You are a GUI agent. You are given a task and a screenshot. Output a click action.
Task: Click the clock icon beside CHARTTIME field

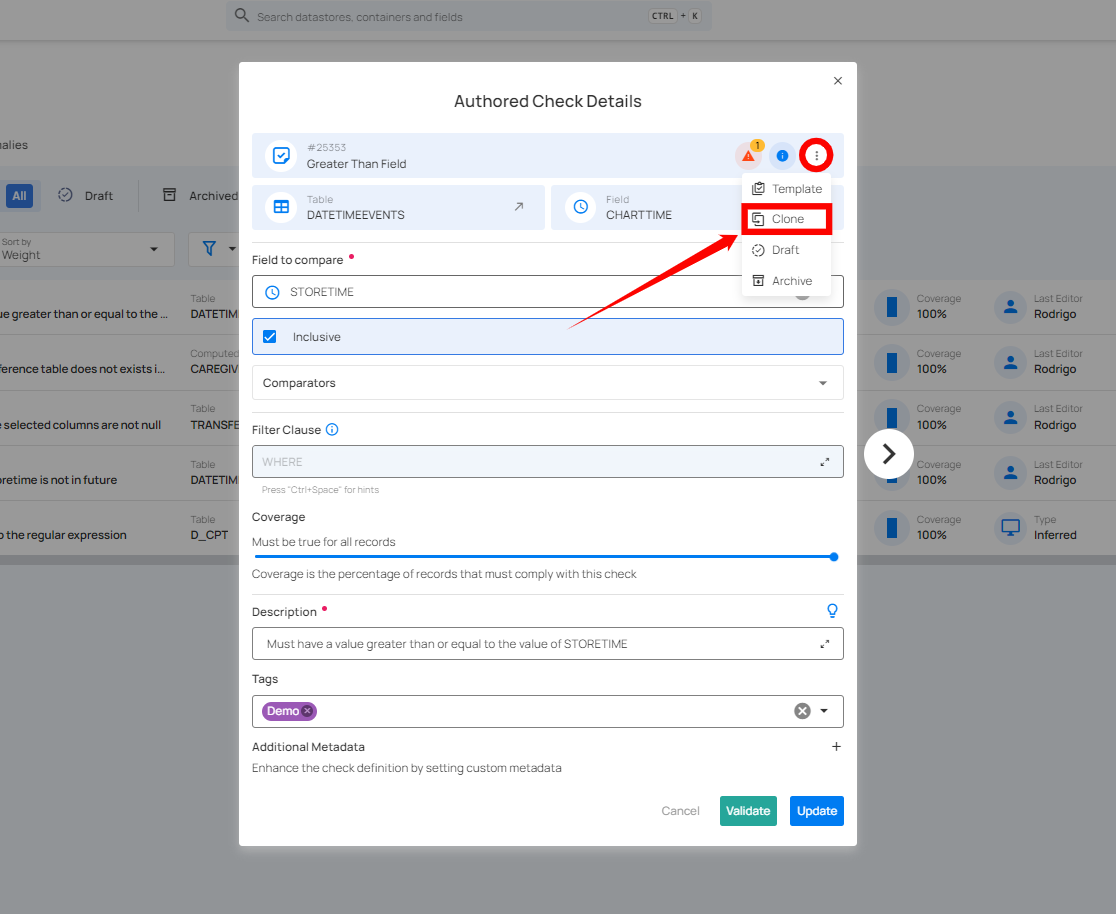click(x=581, y=207)
